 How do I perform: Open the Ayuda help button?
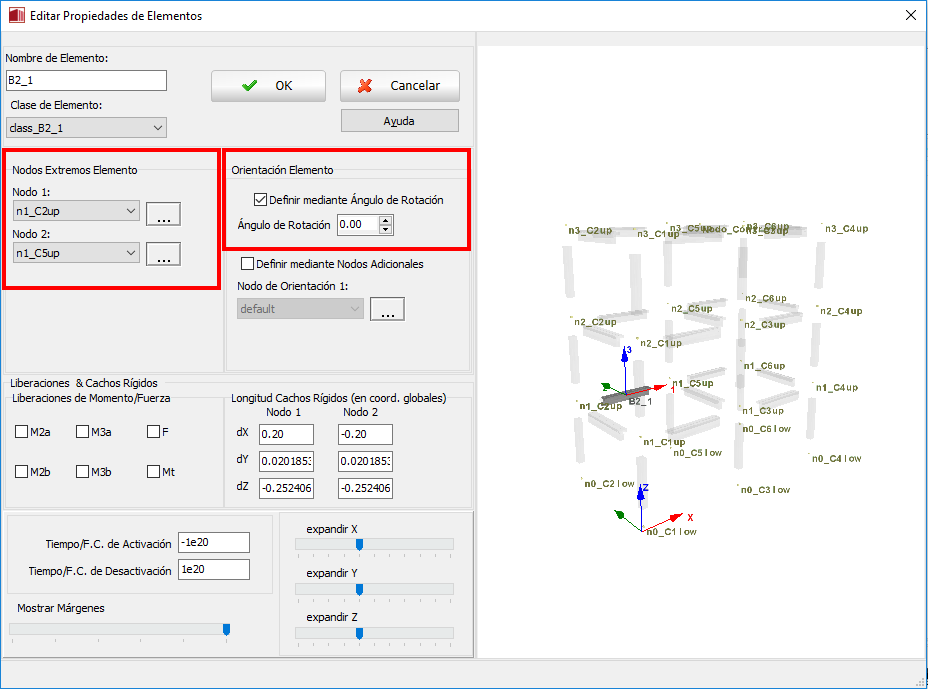coord(399,121)
